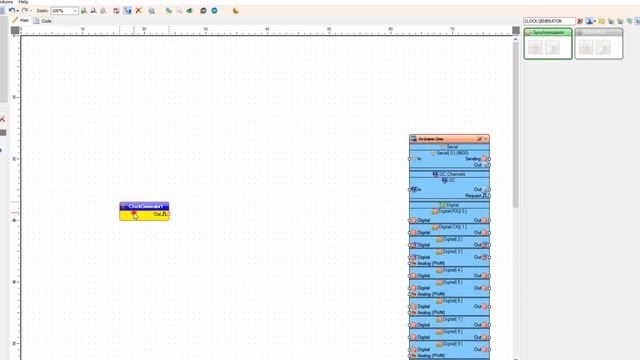Image resolution: width=640 pixels, height=360 pixels.
Task: Click the I2C Channels section label
Action: click(452, 174)
